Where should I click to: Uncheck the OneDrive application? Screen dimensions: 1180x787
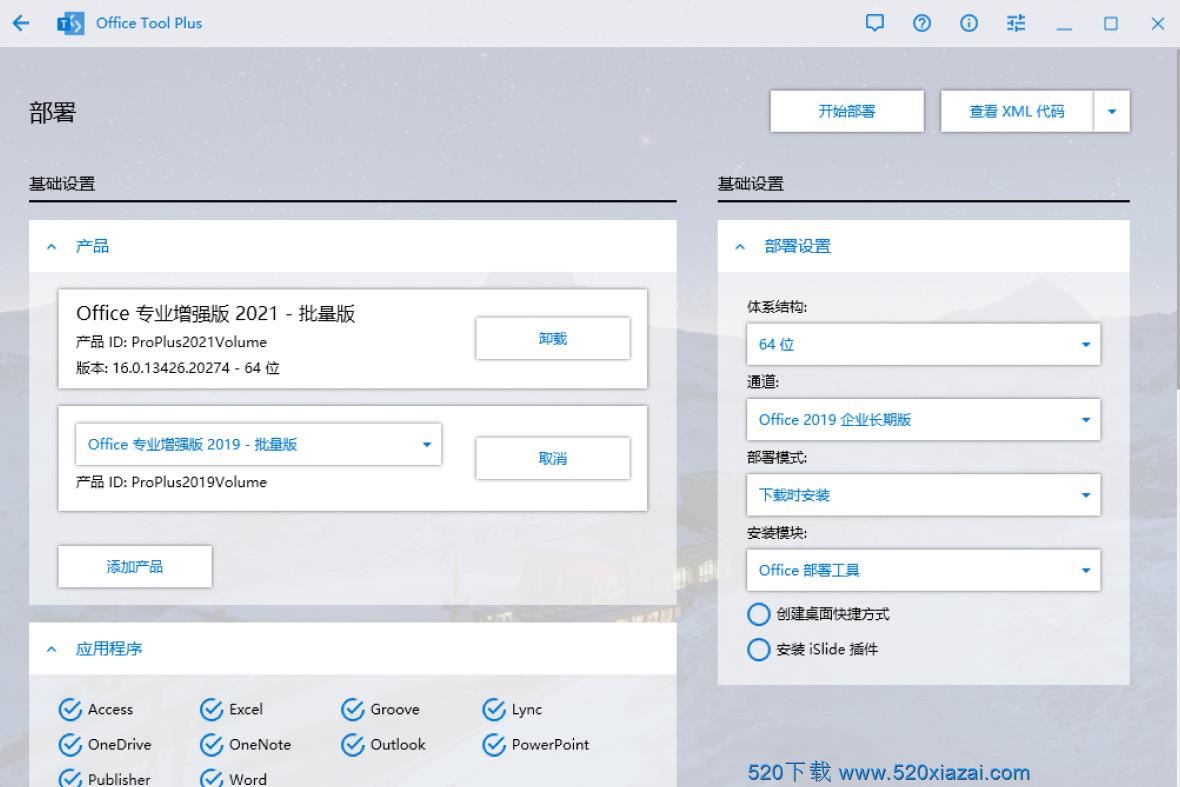pyautogui.click(x=70, y=744)
